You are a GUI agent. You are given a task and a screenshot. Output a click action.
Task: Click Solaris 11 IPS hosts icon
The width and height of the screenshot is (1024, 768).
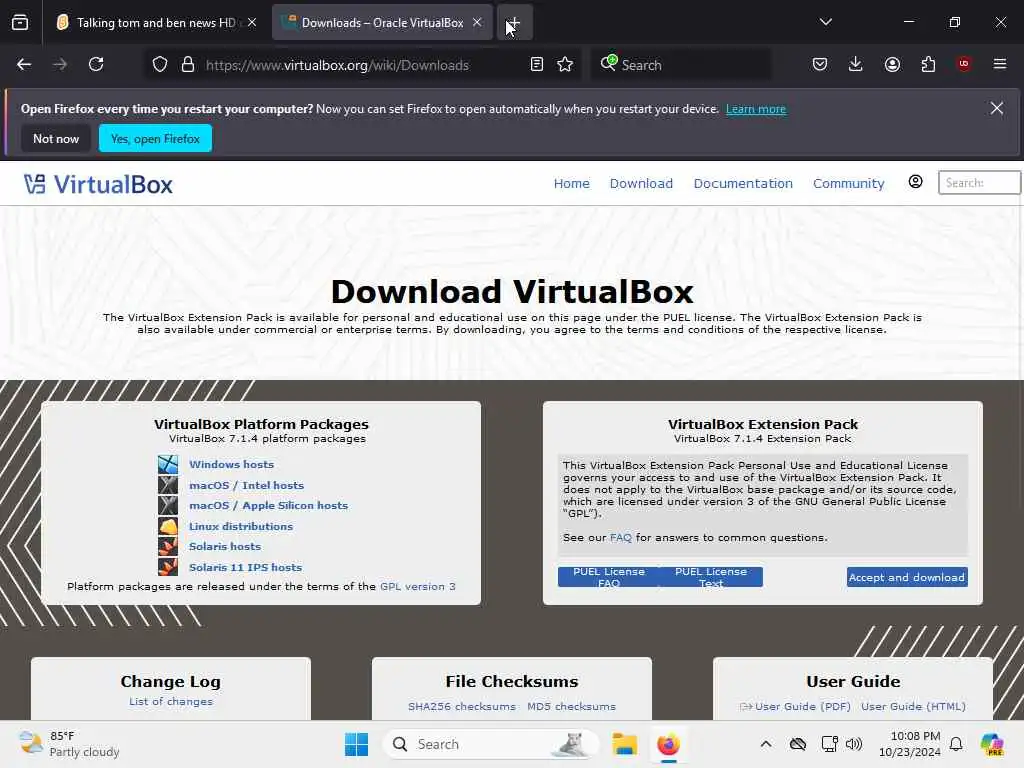[168, 566]
